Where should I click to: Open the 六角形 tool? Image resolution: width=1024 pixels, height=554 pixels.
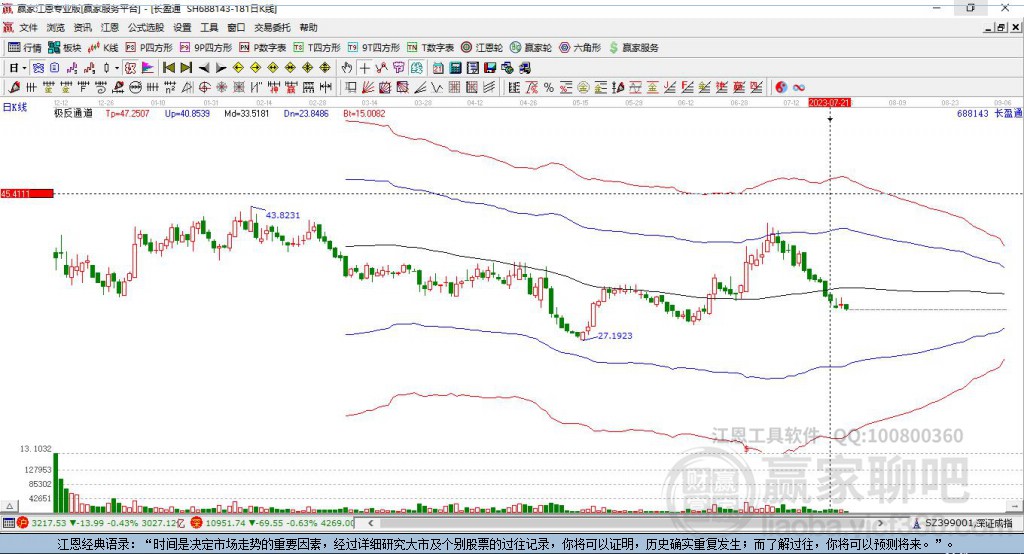pyautogui.click(x=580, y=48)
